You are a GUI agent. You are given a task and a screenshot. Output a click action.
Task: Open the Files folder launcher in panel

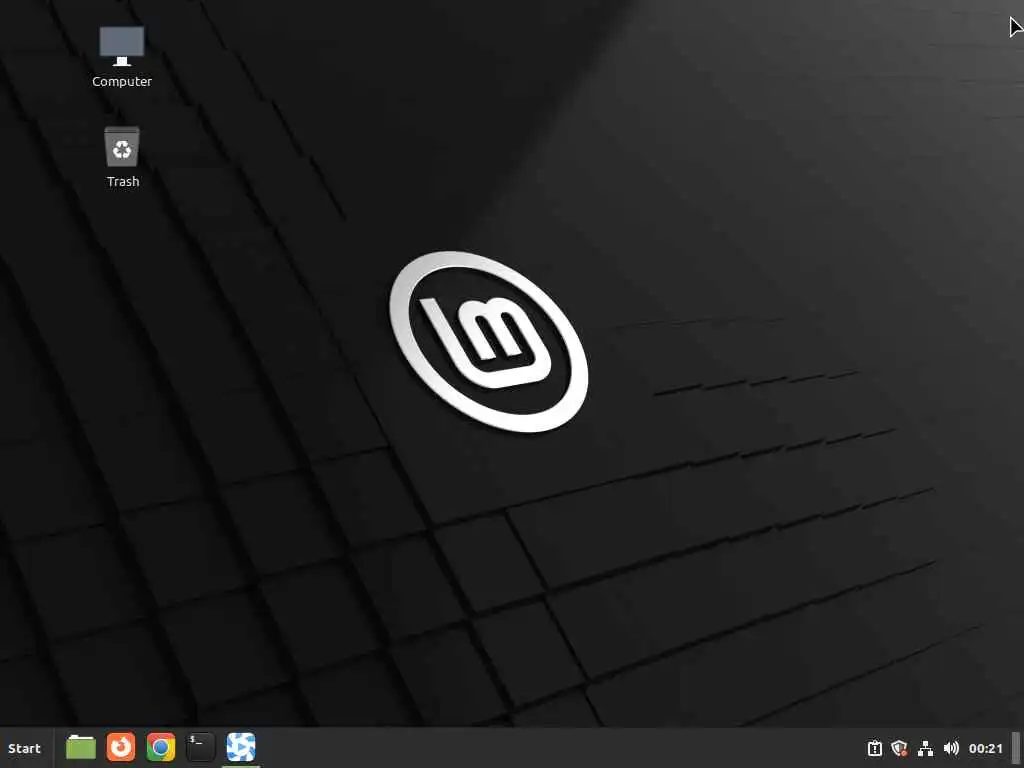point(81,748)
